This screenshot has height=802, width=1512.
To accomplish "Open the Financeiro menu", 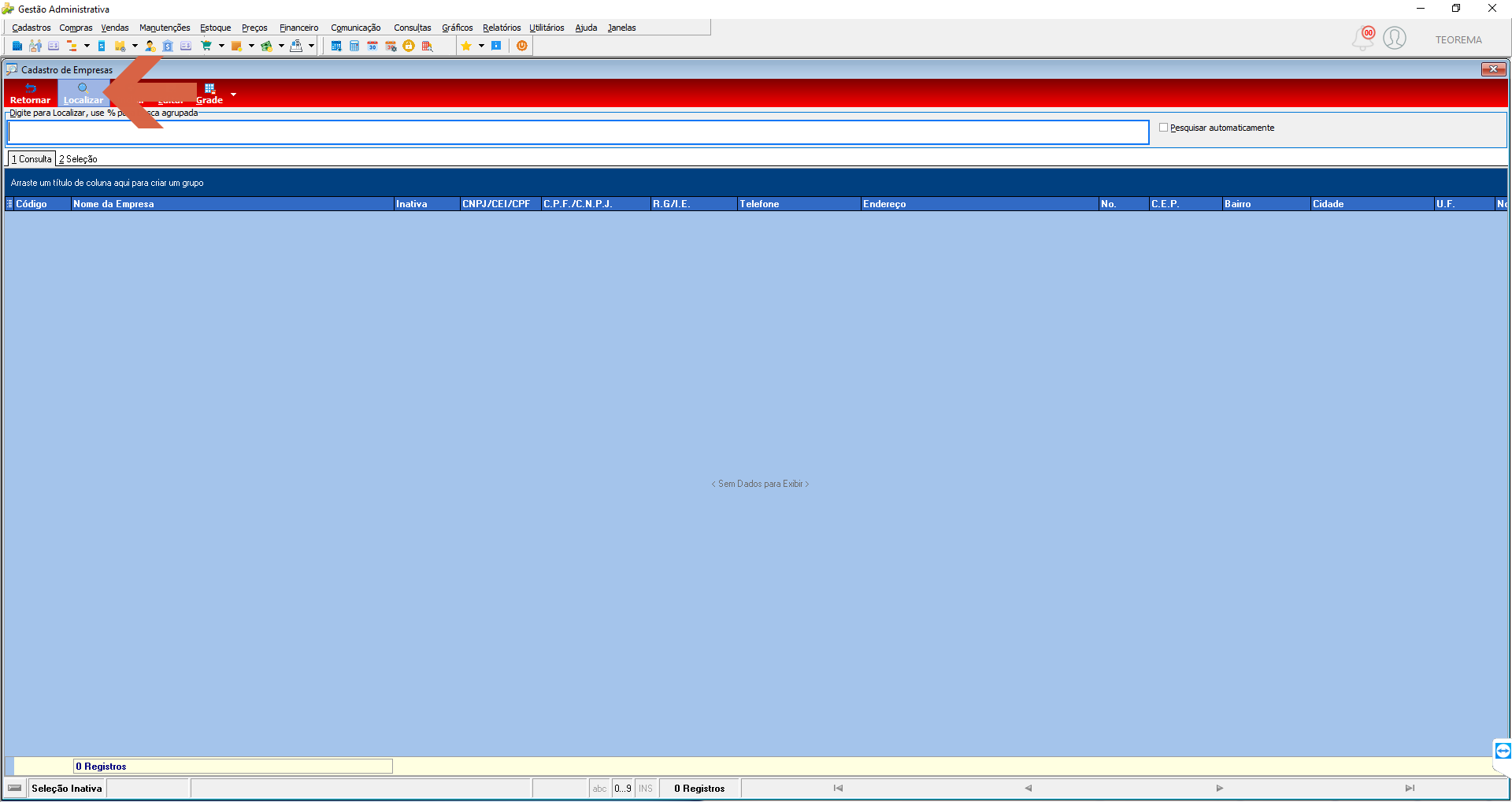I will [299, 28].
